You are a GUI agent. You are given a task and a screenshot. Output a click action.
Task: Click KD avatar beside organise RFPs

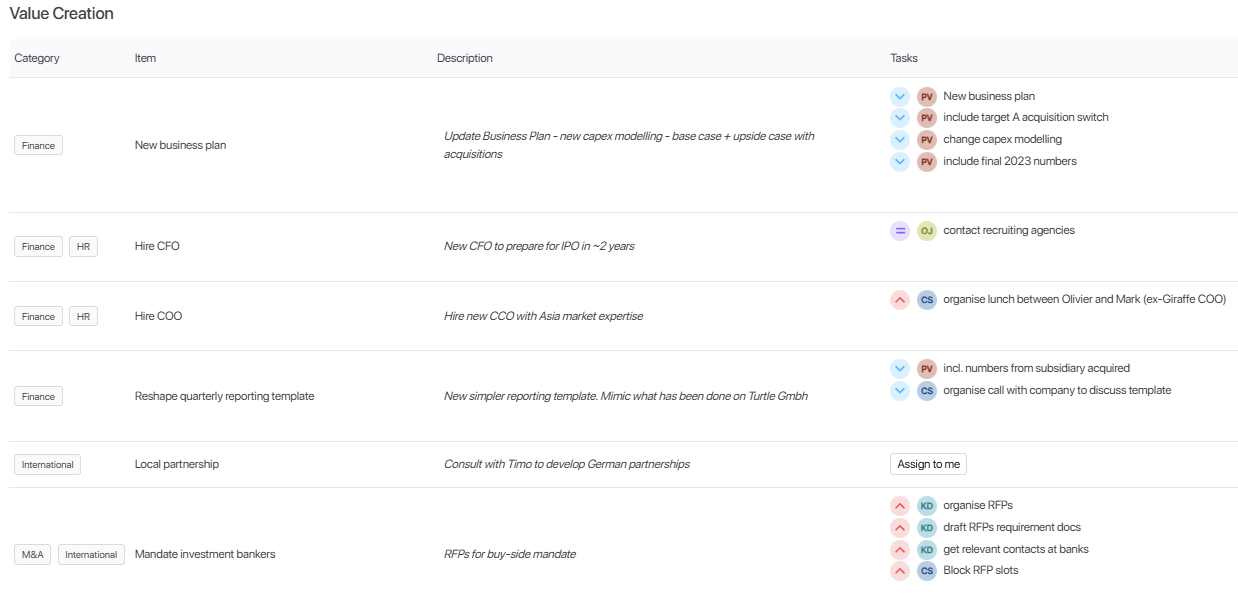[x=926, y=505]
